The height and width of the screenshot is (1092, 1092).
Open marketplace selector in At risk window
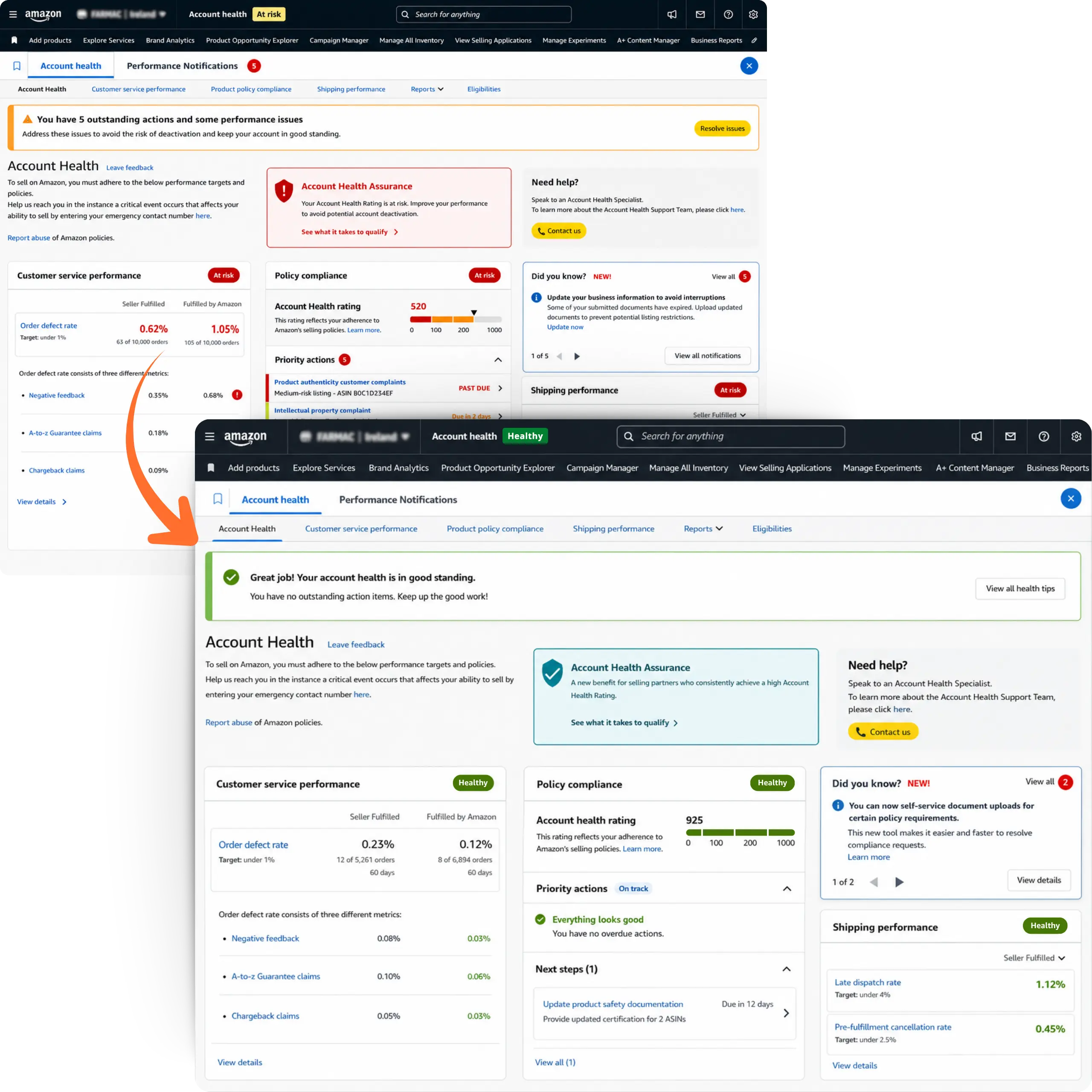122,14
